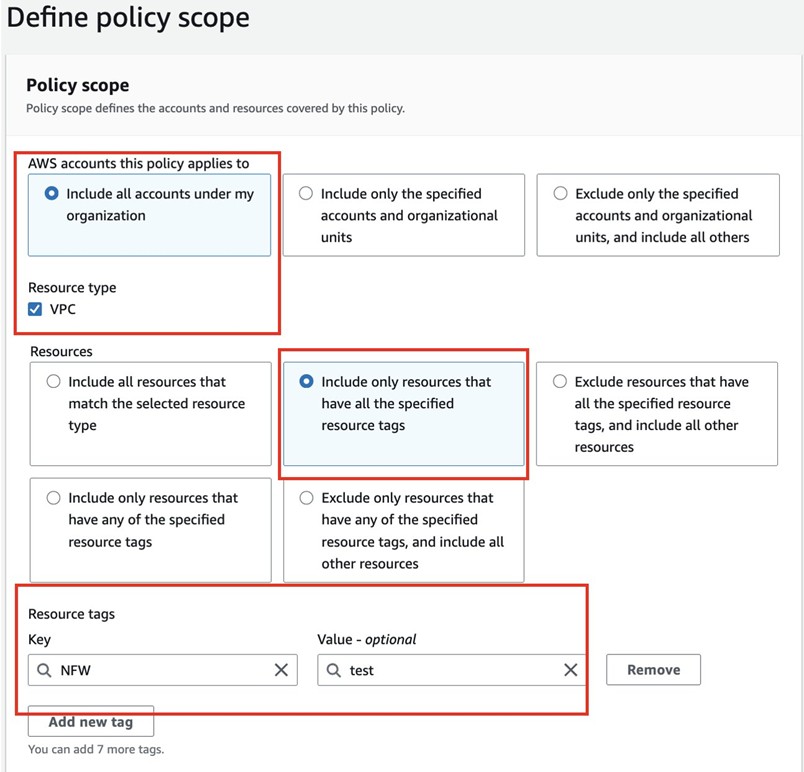This screenshot has height=772, width=804.
Task: Select Include only resources with any tags
Action: pyautogui.click(x=53, y=498)
